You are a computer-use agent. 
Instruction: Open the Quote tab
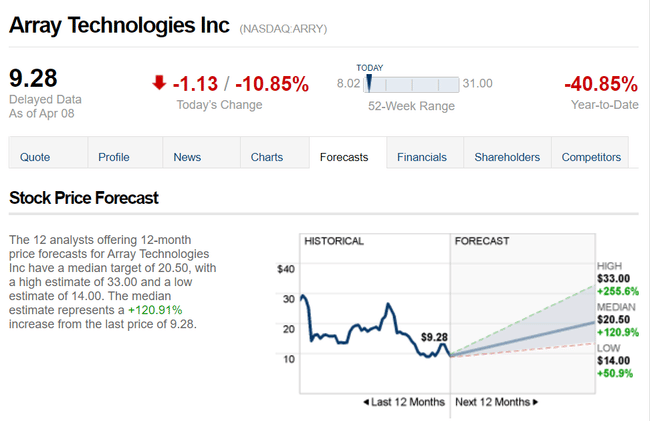point(35,157)
